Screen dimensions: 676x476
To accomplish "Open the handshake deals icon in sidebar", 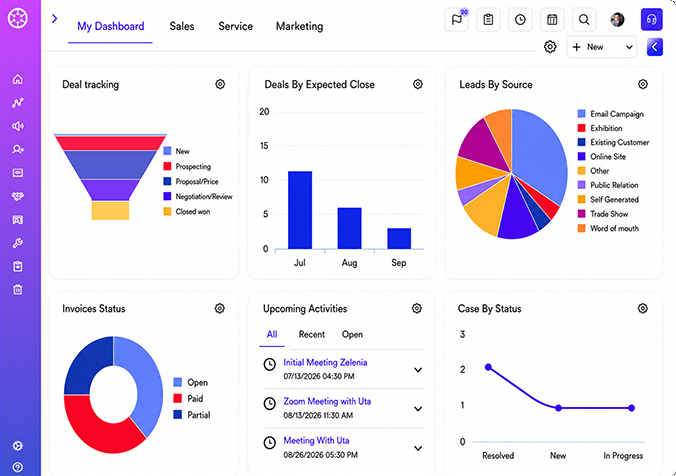I will click(x=18, y=196).
